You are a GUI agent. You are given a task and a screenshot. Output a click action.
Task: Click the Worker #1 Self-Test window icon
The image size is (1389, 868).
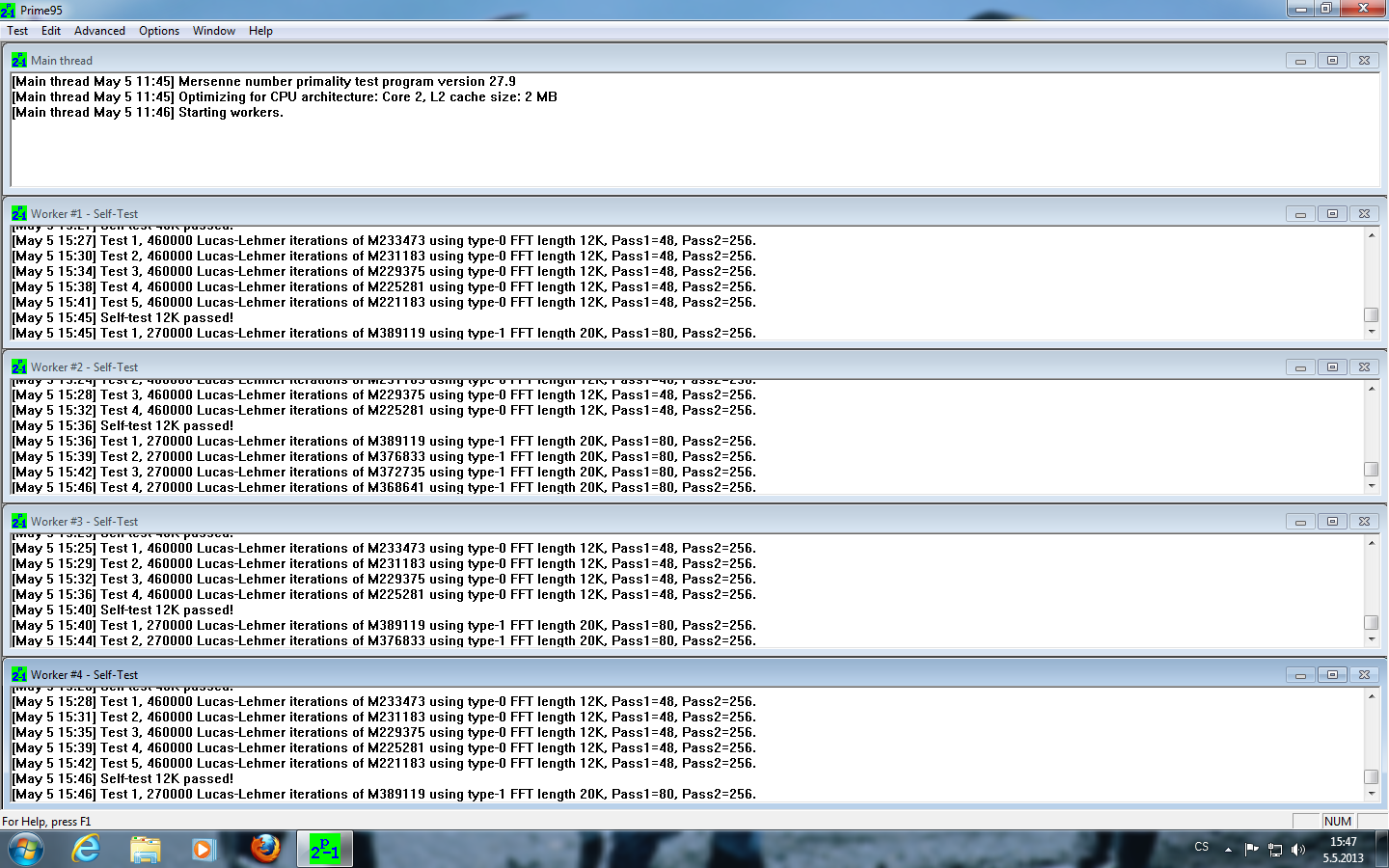pos(19,214)
